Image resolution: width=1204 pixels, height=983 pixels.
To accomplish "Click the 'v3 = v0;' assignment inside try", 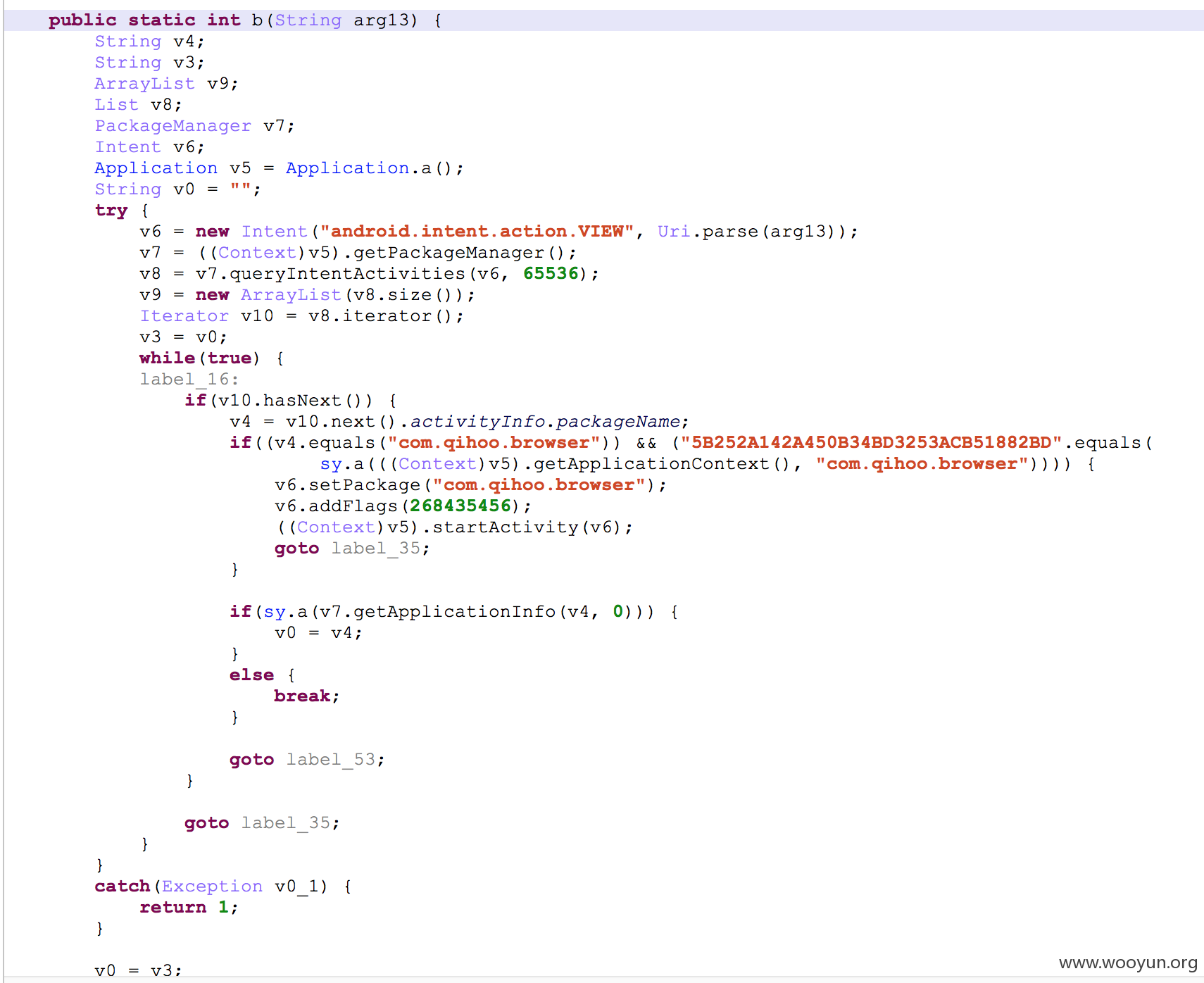I will 183,337.
